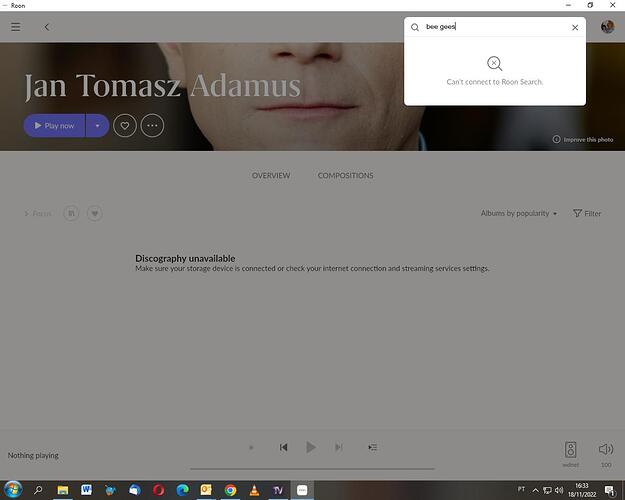This screenshot has width=625, height=500.
Task: Open the play queue icon
Action: [373, 447]
